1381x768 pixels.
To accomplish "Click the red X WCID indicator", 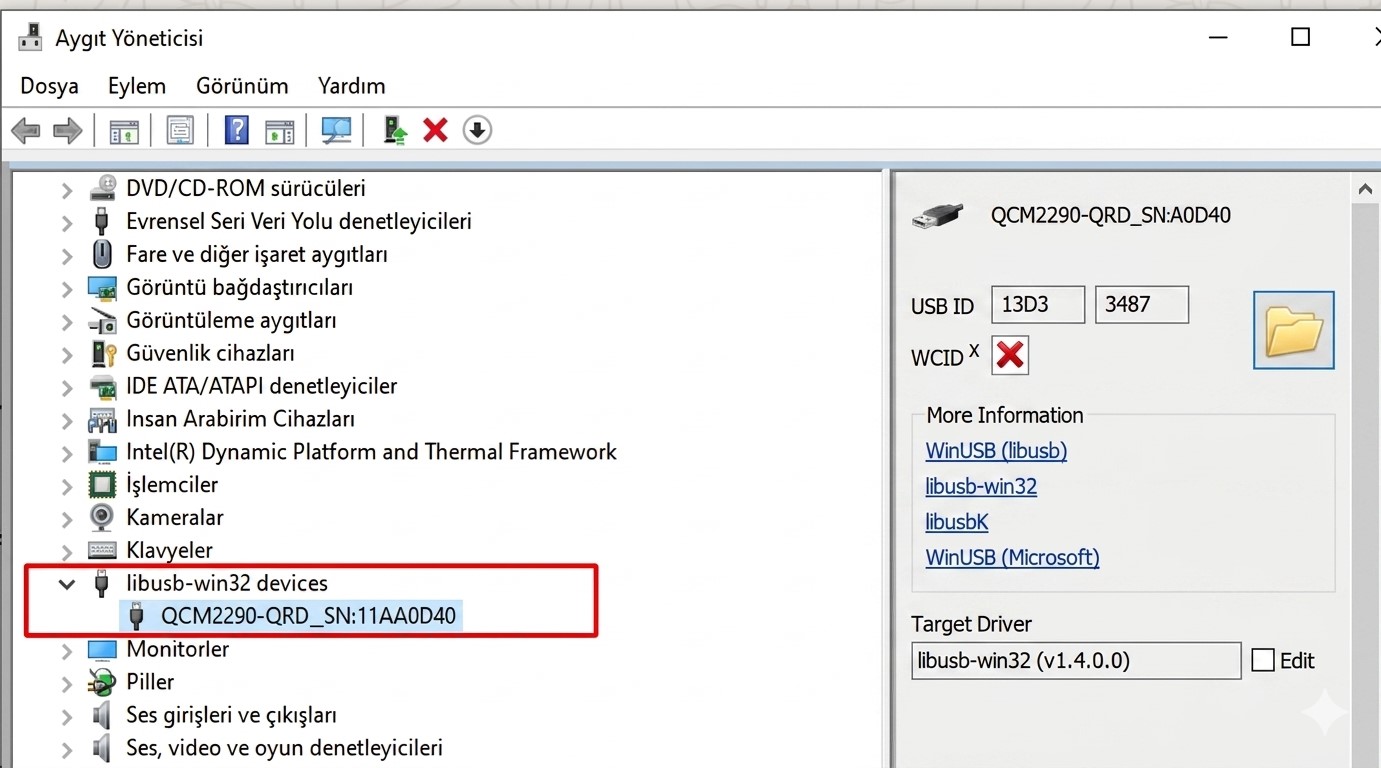I will pos(1010,355).
